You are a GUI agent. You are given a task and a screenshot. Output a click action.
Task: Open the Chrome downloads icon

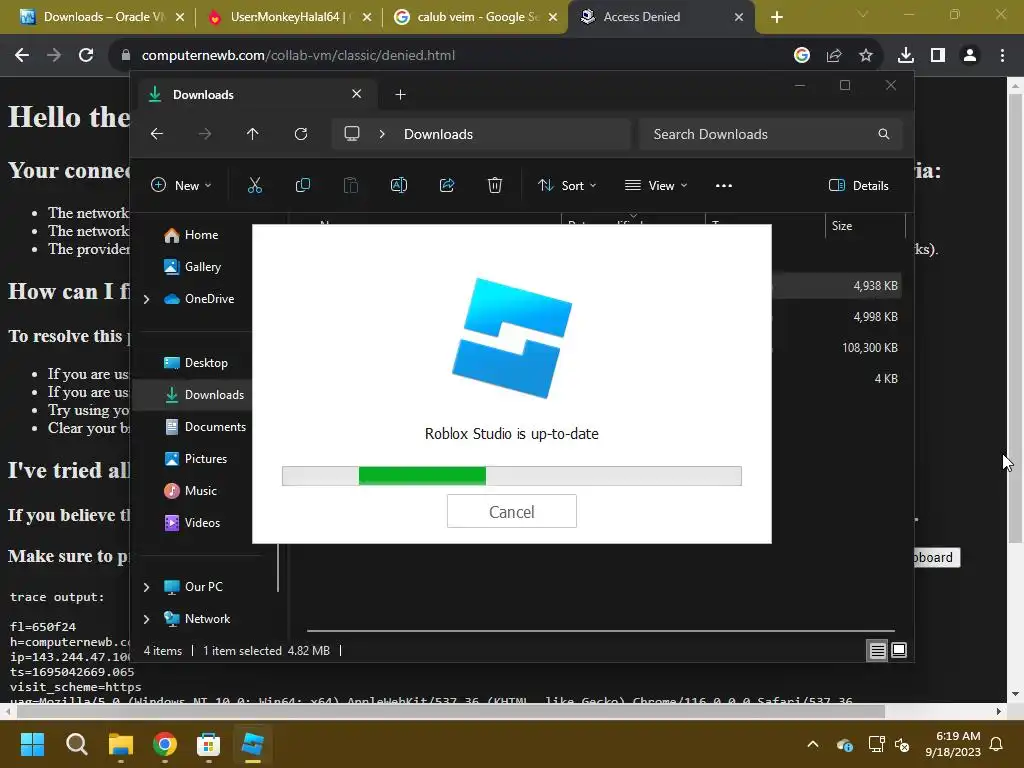(x=905, y=56)
